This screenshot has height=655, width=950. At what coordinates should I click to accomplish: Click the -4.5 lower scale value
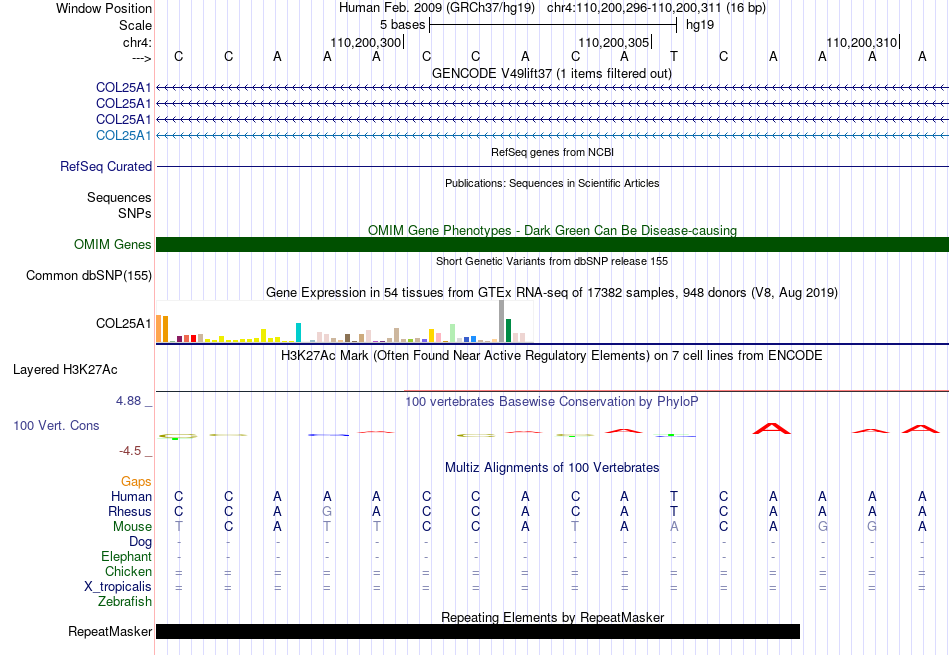(130, 450)
